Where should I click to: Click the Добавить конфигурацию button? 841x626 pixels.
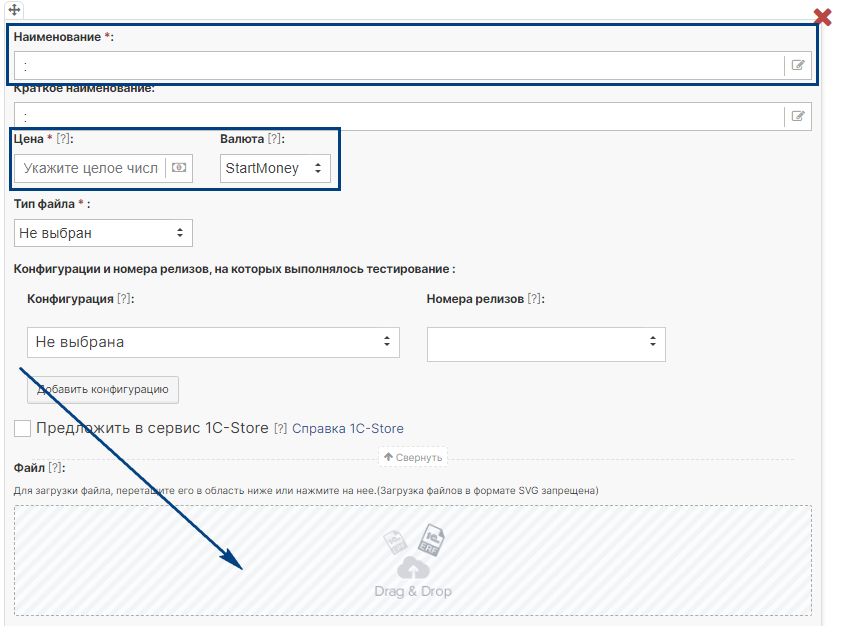coord(103,389)
